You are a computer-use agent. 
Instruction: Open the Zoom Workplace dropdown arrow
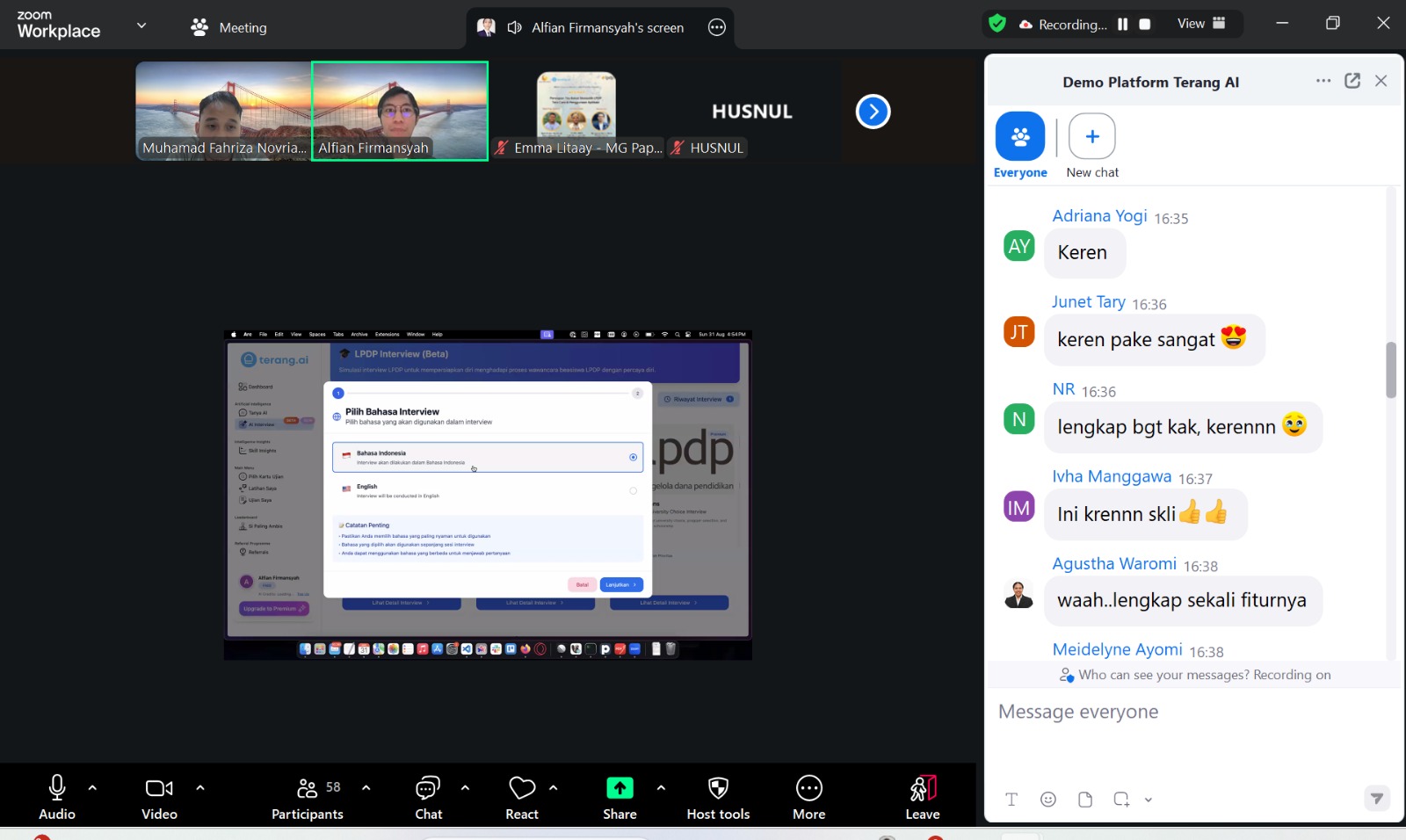tap(141, 25)
